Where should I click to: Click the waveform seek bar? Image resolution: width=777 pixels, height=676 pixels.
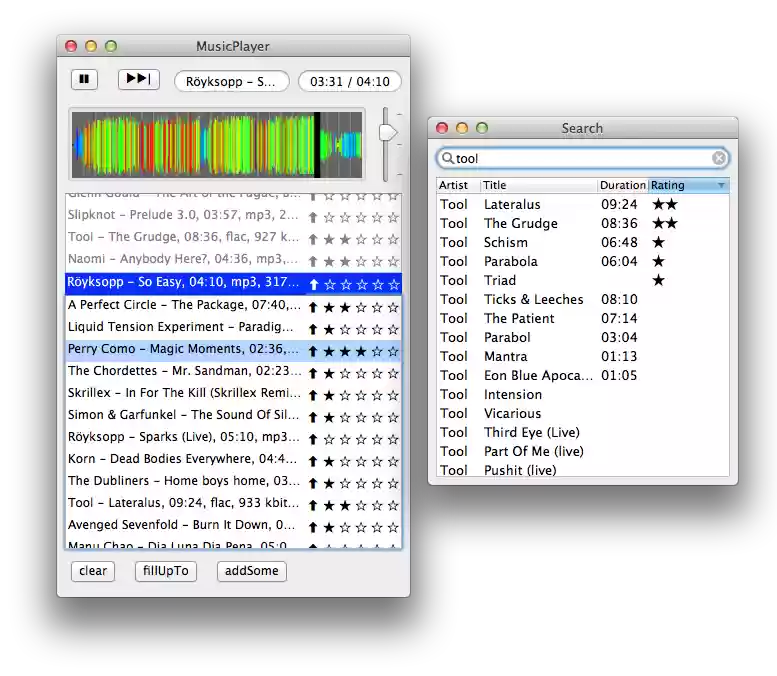(217, 144)
